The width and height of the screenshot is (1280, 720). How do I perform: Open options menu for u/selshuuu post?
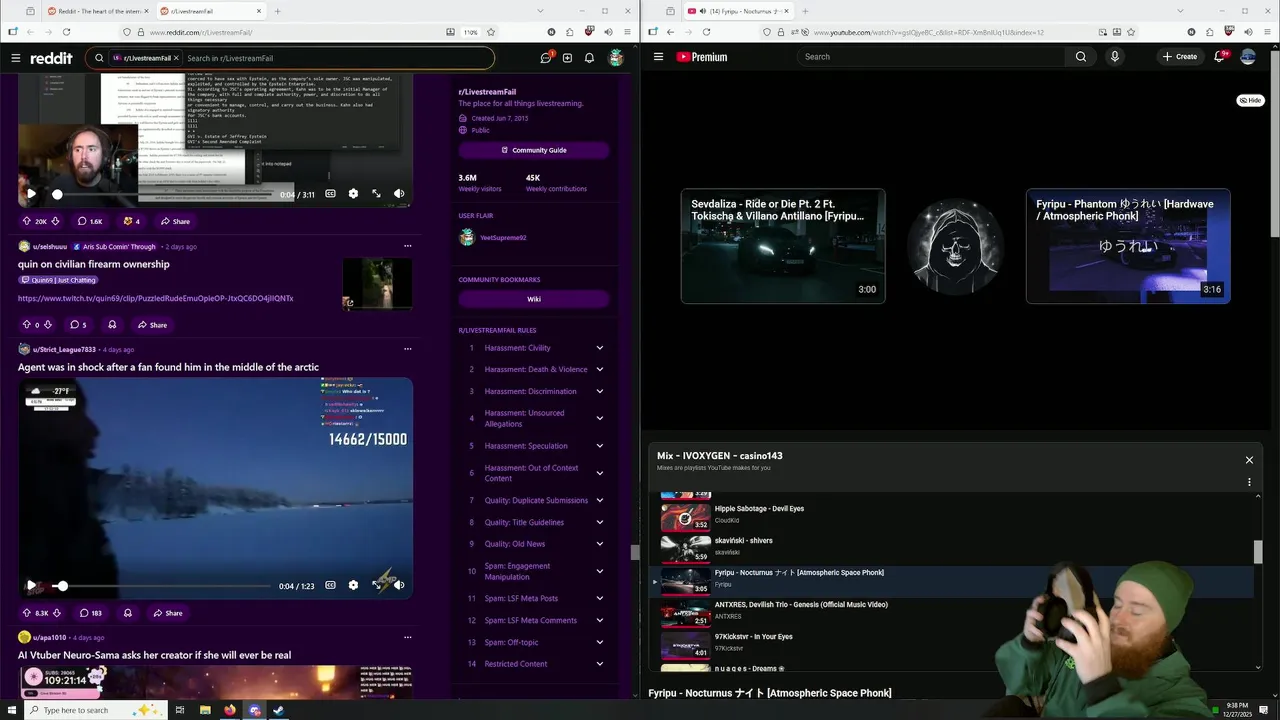click(407, 246)
